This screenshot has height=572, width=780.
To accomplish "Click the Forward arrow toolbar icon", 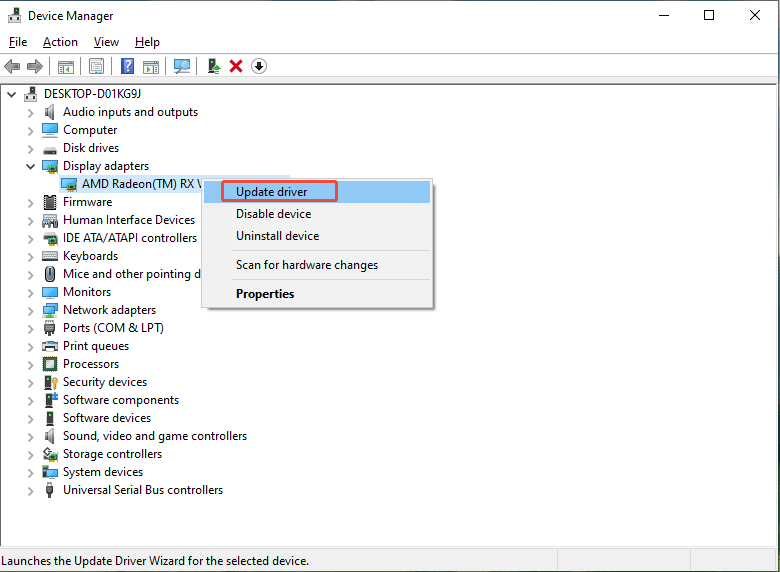I will pyautogui.click(x=35, y=66).
